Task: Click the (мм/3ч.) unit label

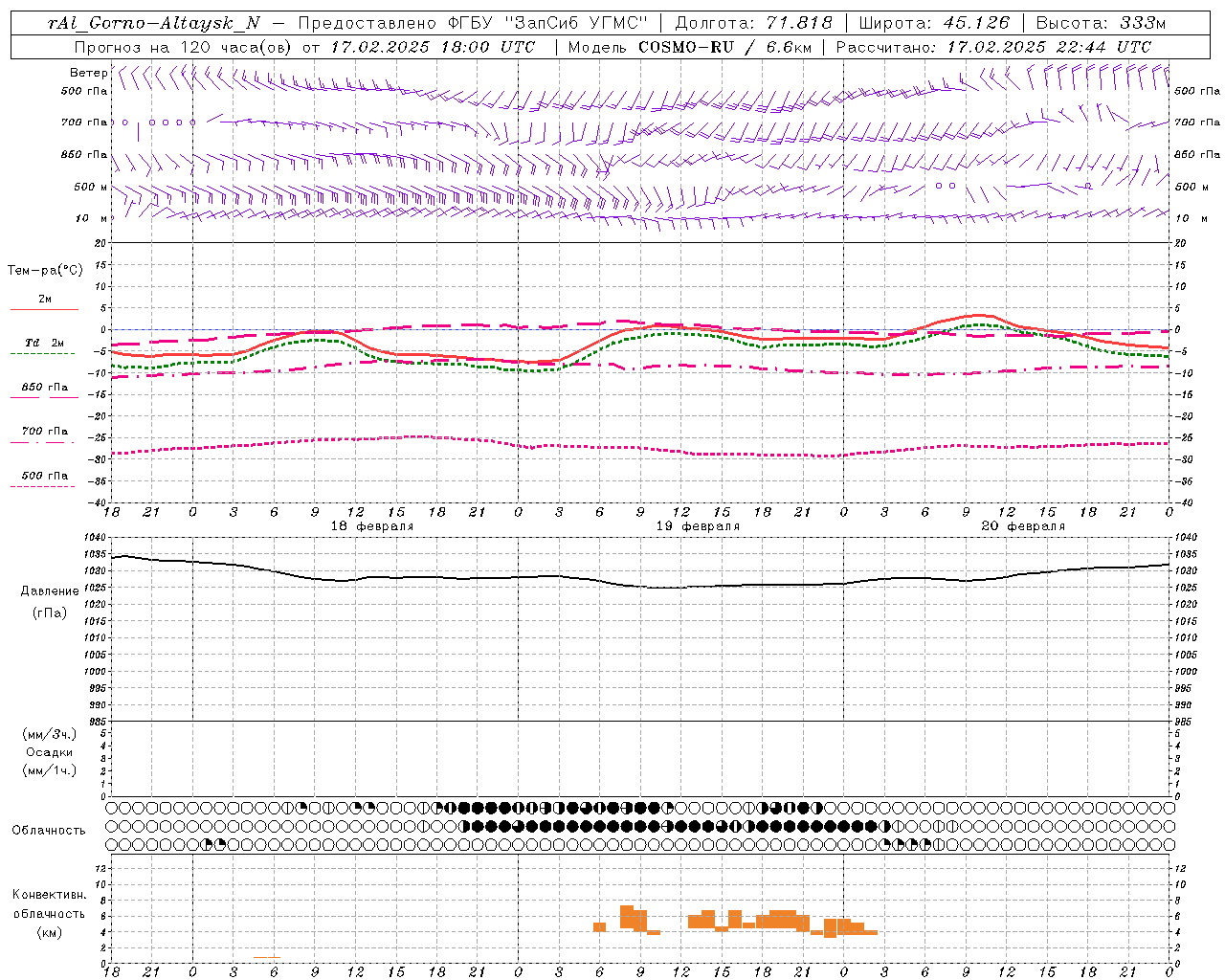Action: coord(50,734)
